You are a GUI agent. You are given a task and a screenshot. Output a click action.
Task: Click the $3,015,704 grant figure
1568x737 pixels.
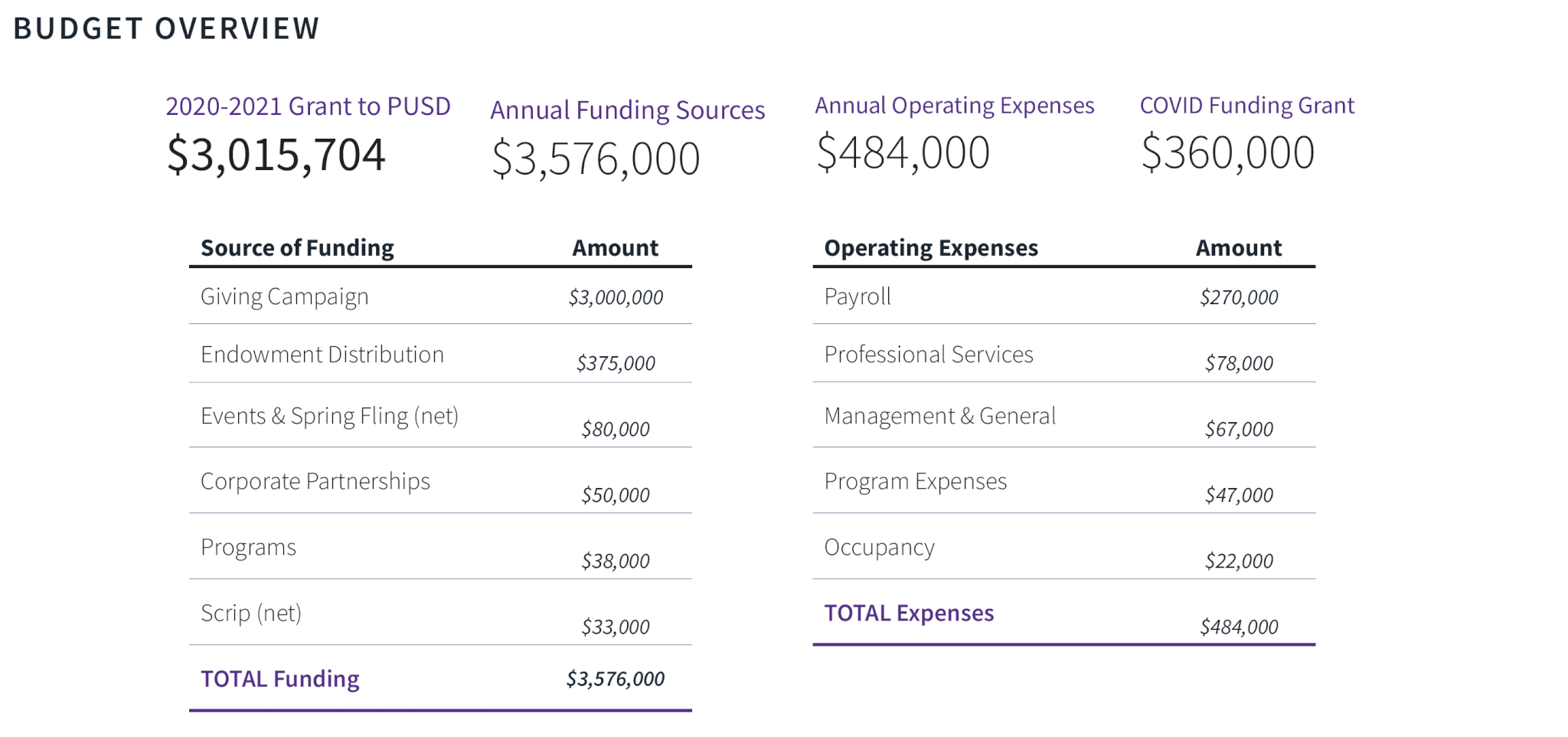point(276,155)
